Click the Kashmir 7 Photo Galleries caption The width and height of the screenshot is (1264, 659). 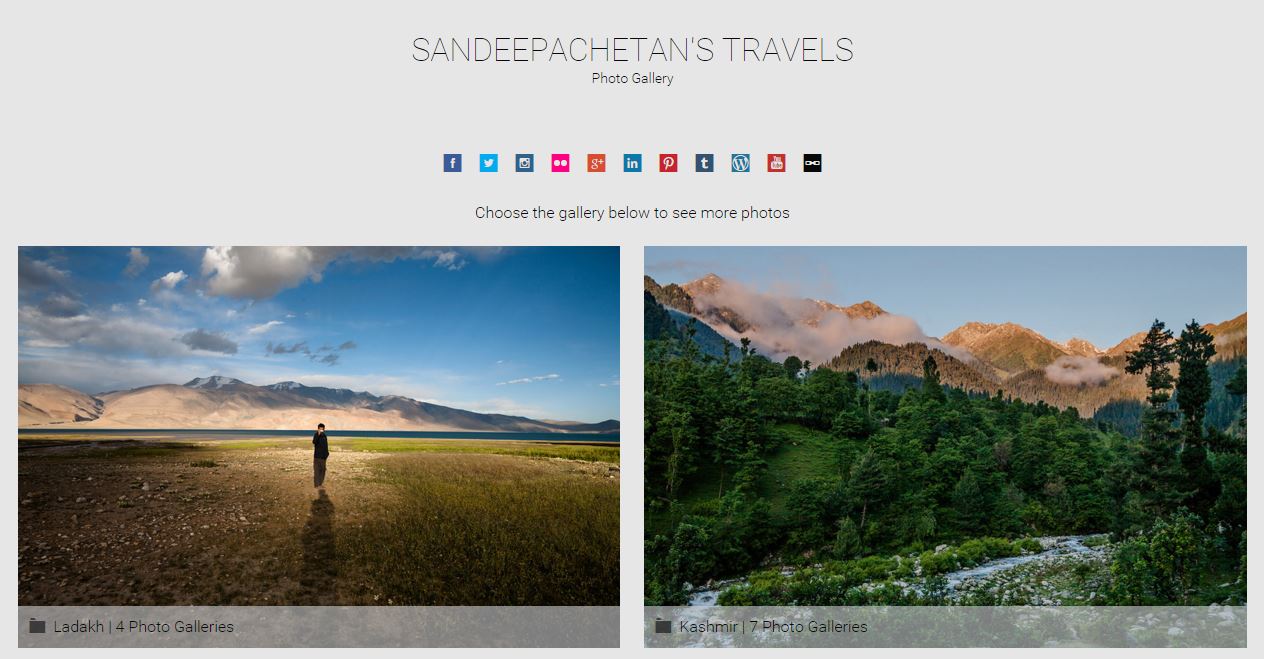point(773,627)
